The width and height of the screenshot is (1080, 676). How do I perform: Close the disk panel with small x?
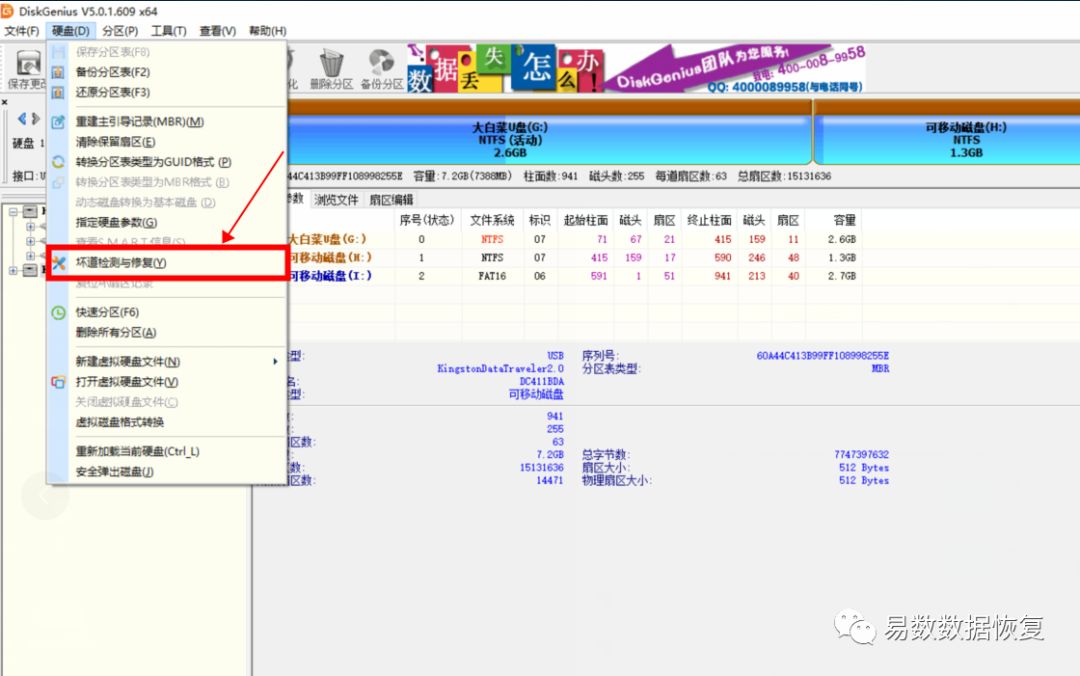5,102
